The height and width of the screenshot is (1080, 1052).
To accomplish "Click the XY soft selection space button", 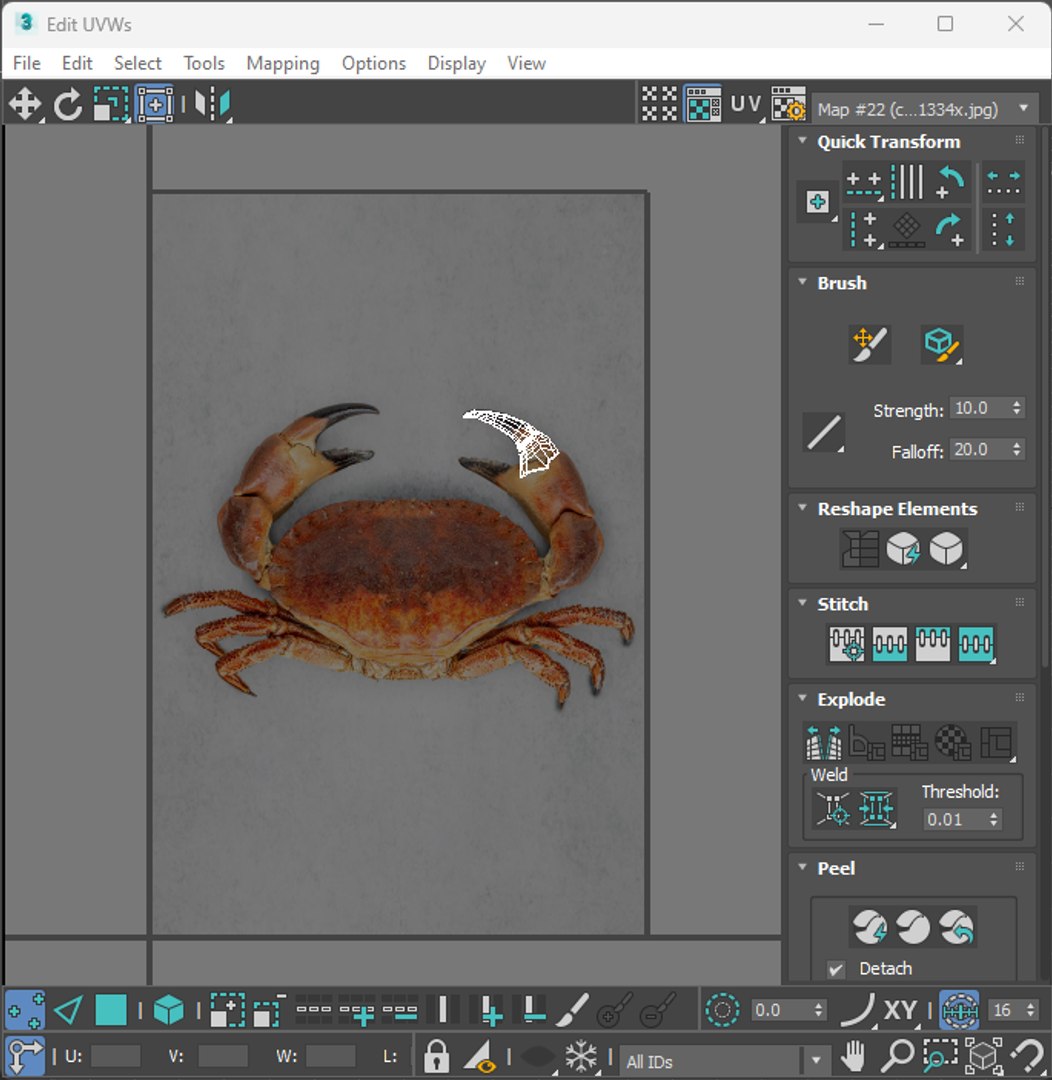I will (900, 1010).
